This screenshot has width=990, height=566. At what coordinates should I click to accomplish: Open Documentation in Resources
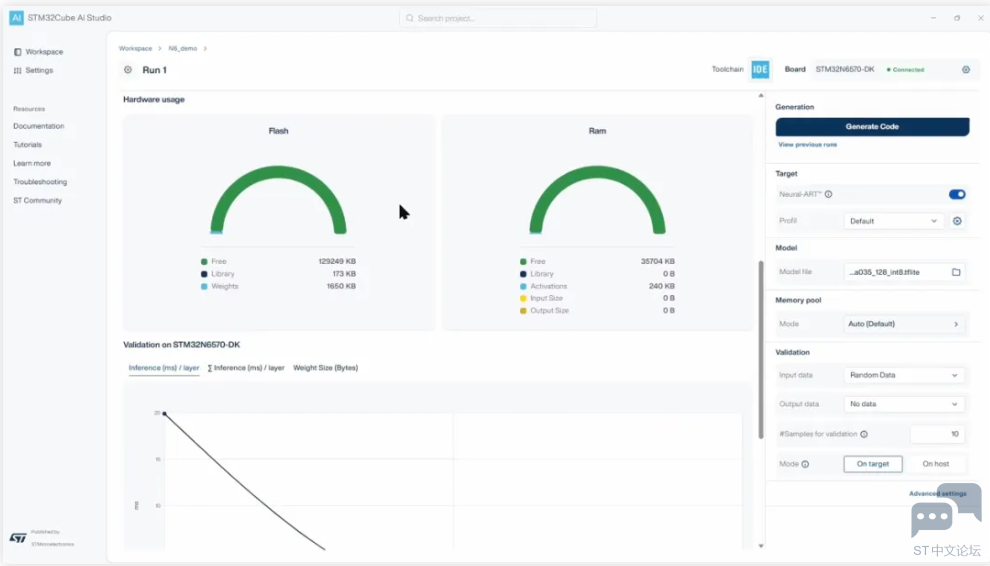coord(39,126)
